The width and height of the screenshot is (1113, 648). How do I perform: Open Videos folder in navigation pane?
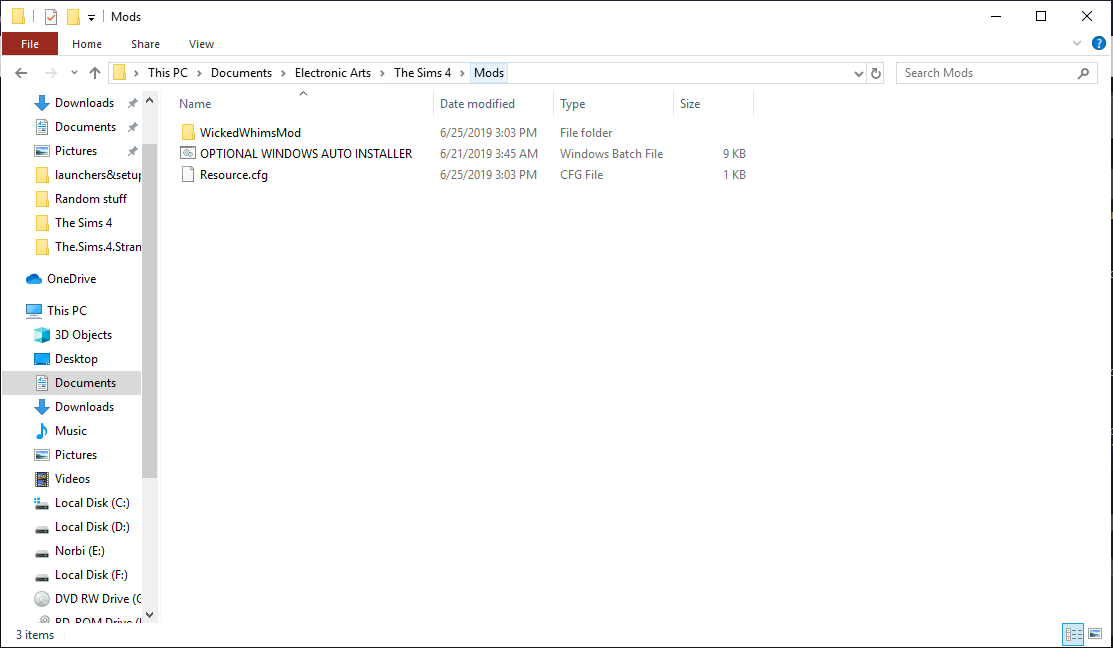point(72,479)
